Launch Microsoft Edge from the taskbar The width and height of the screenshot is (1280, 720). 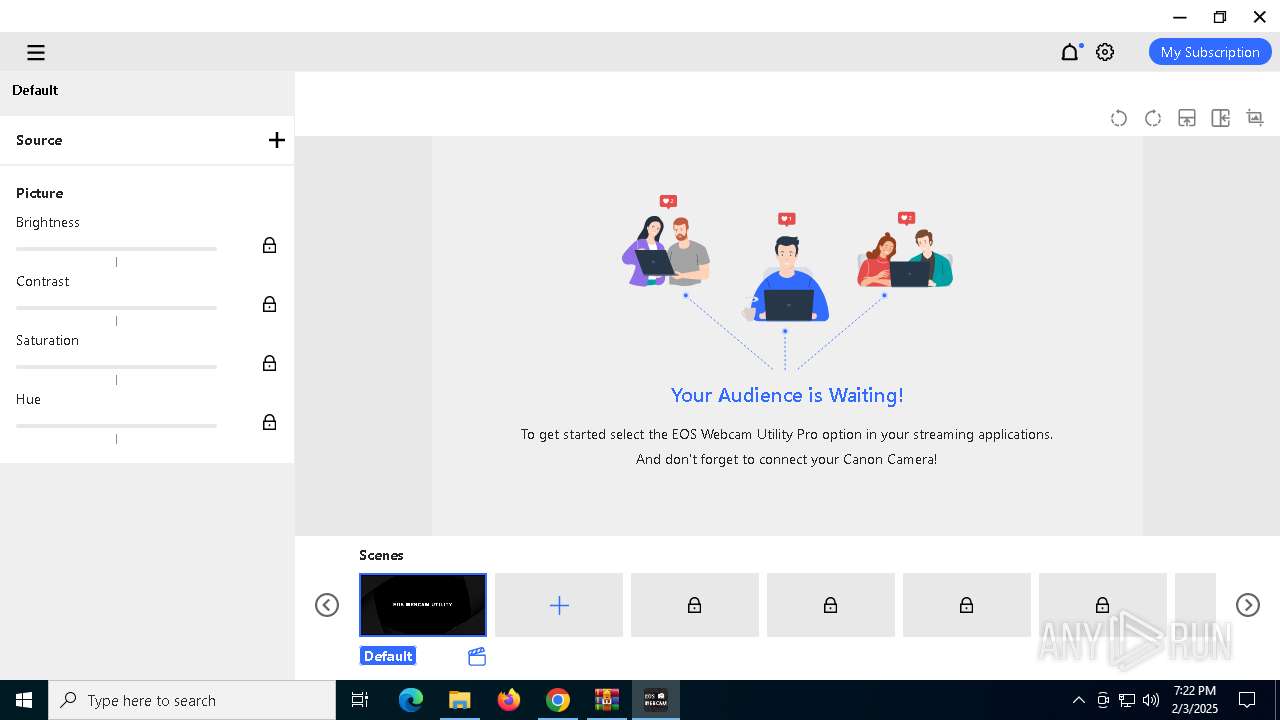411,700
